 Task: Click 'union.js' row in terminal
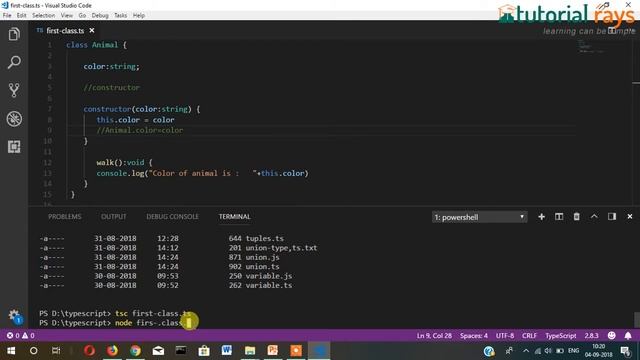[160, 257]
